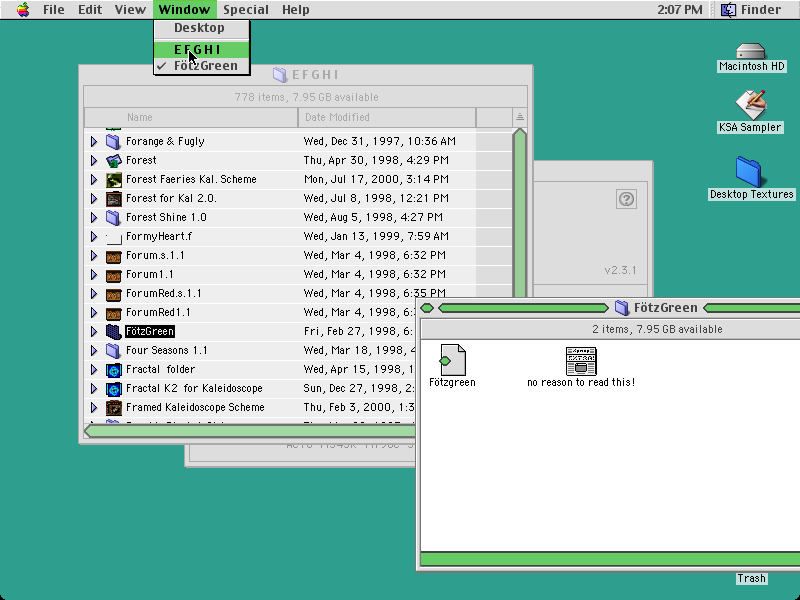Click the EFGHI horizontal scrollbar
This screenshot has width=800, height=600.
coord(250,431)
